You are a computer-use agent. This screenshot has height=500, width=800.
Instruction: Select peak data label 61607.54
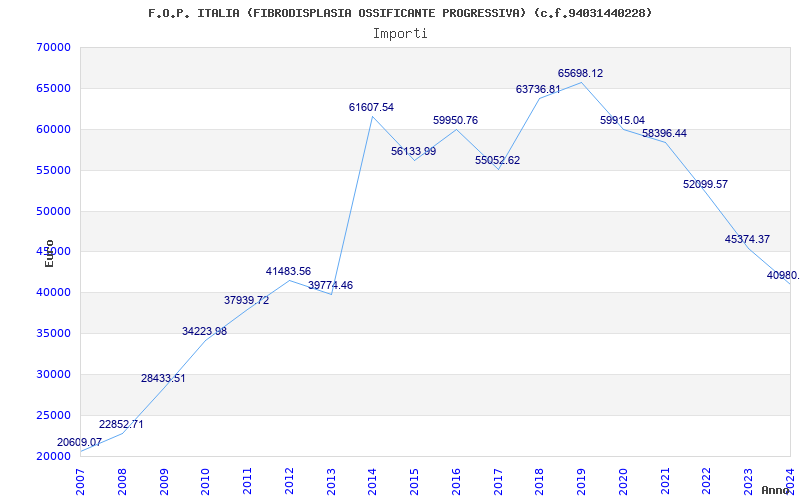(x=371, y=107)
